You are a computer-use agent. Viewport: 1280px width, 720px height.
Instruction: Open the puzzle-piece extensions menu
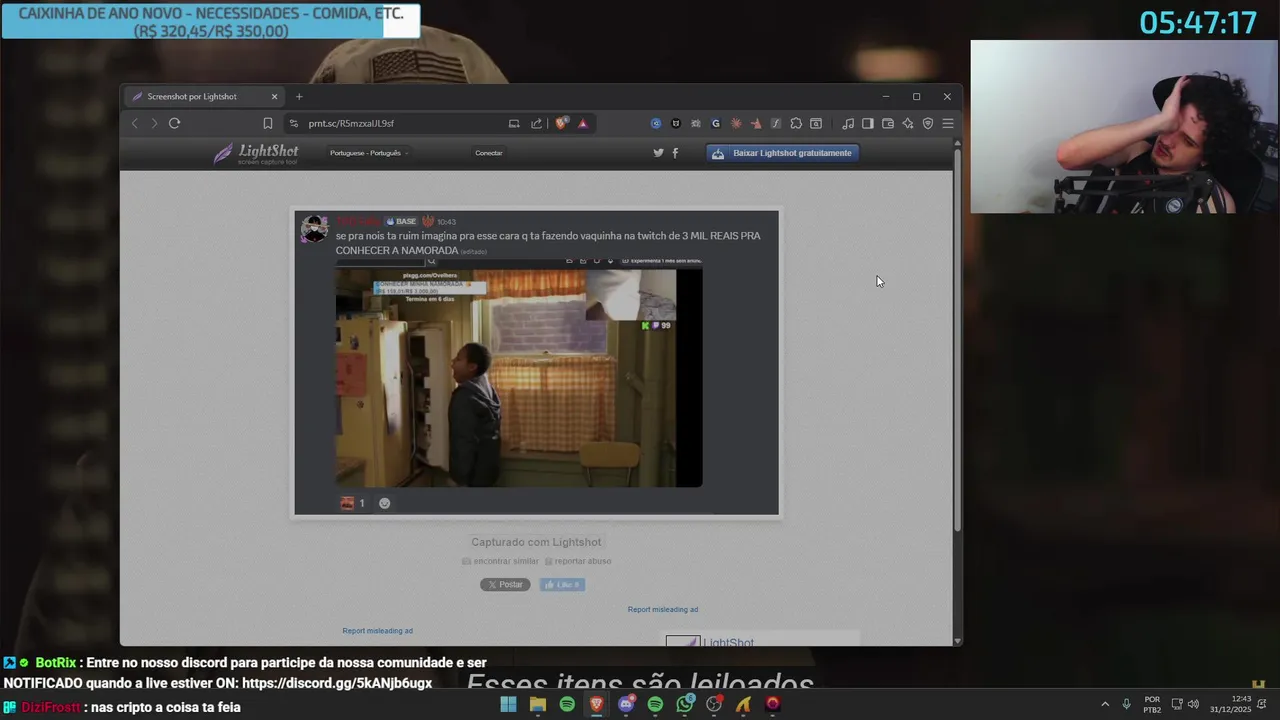point(796,123)
